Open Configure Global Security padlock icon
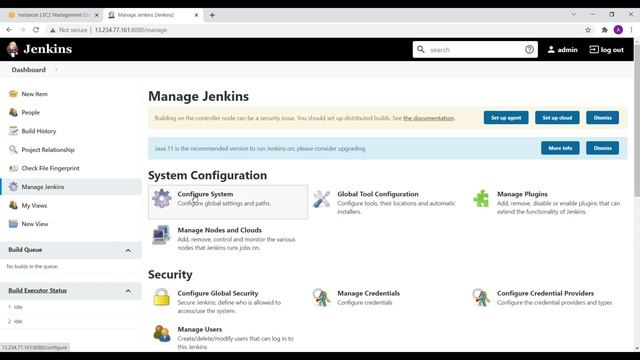The width and height of the screenshot is (640, 360). click(162, 297)
